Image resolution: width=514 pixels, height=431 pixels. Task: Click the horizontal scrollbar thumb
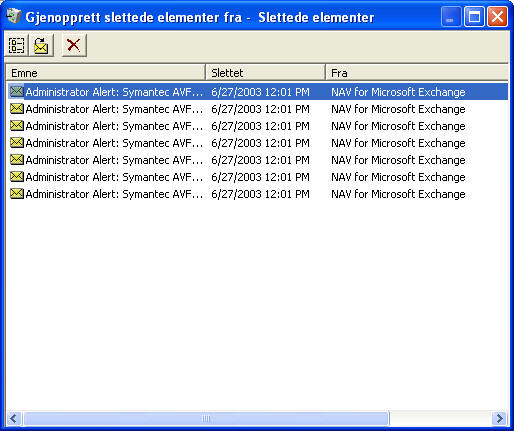click(x=206, y=418)
